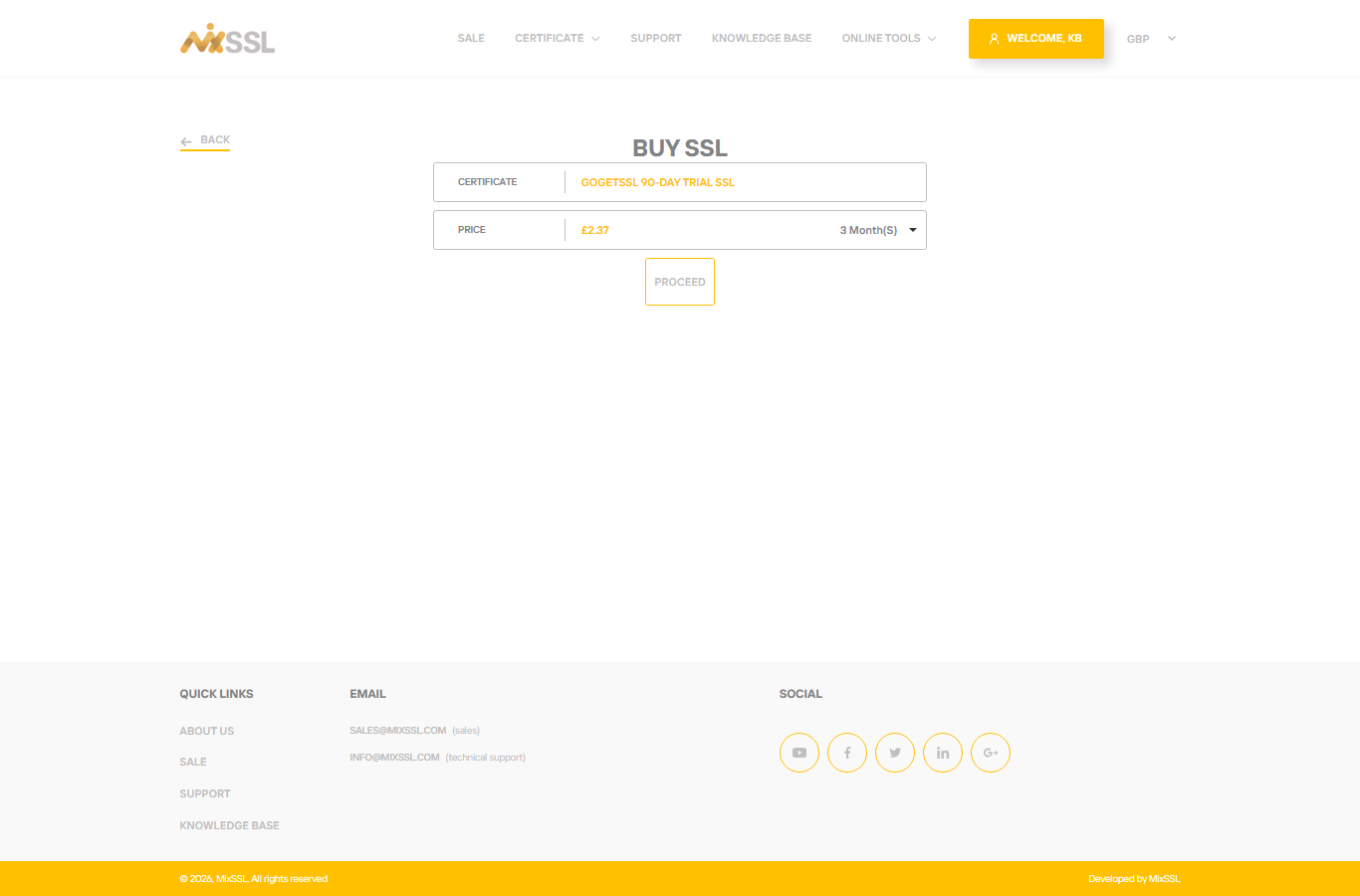1360x896 pixels.
Task: Open the Google Plus social icon
Action: point(991,753)
